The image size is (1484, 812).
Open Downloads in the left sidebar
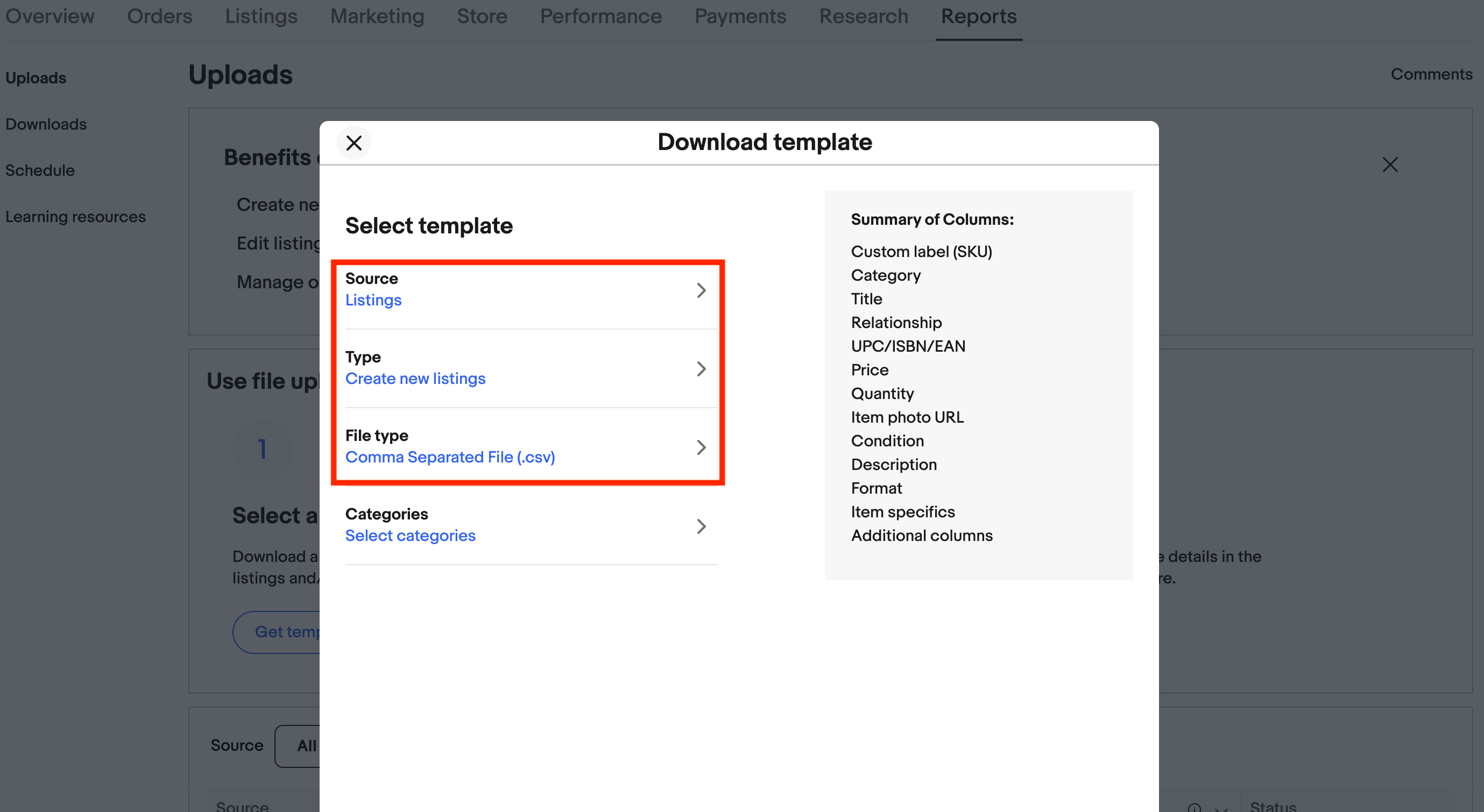pos(46,124)
